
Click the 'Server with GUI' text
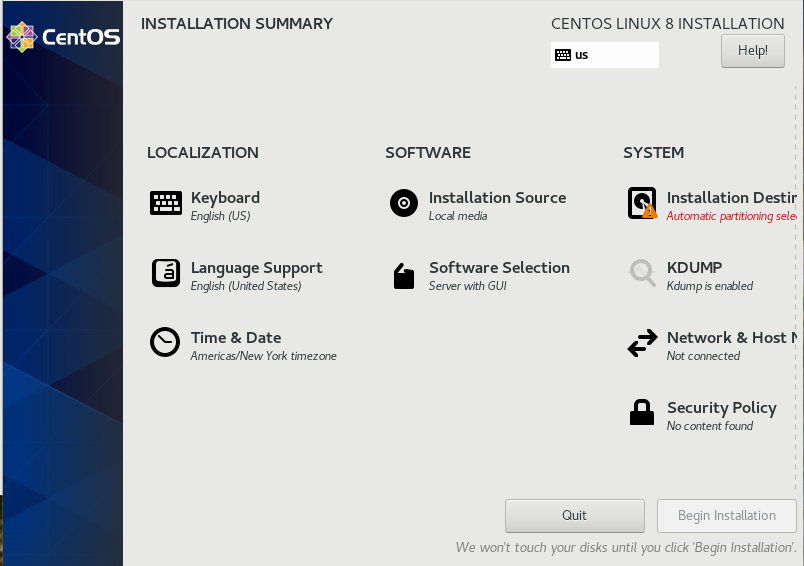pyautogui.click(x=468, y=286)
